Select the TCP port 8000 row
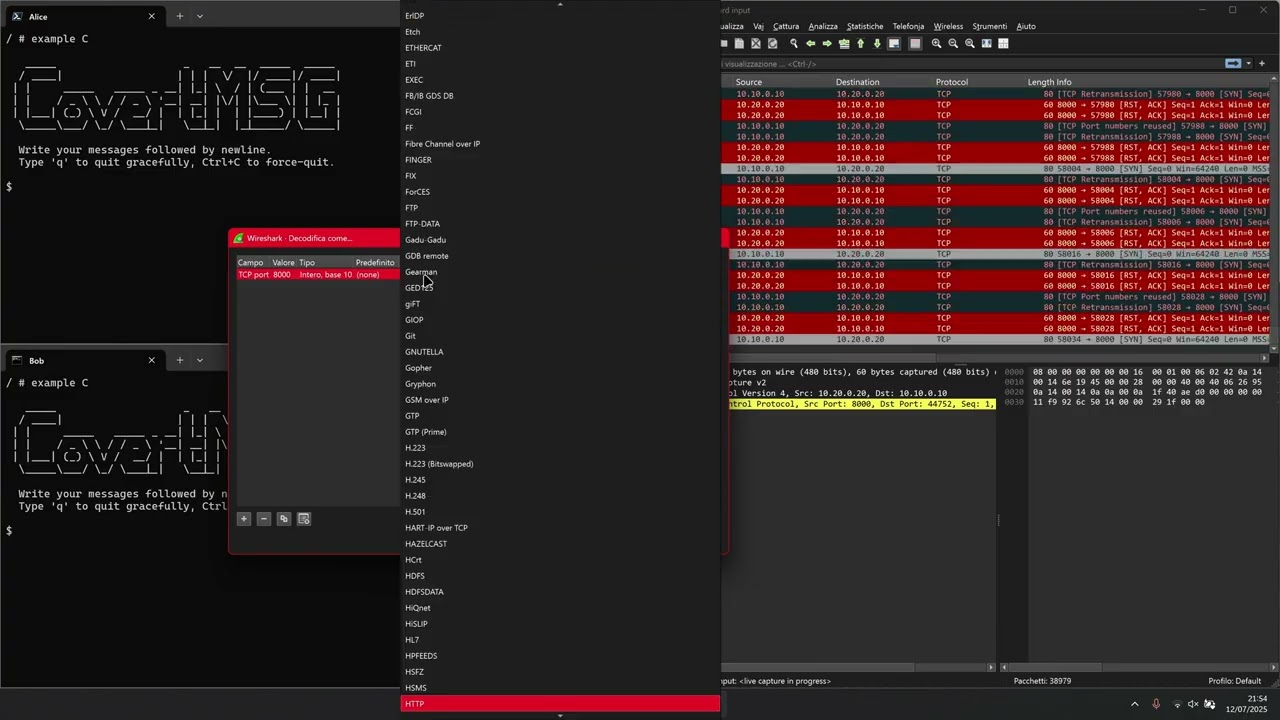 tap(317, 275)
